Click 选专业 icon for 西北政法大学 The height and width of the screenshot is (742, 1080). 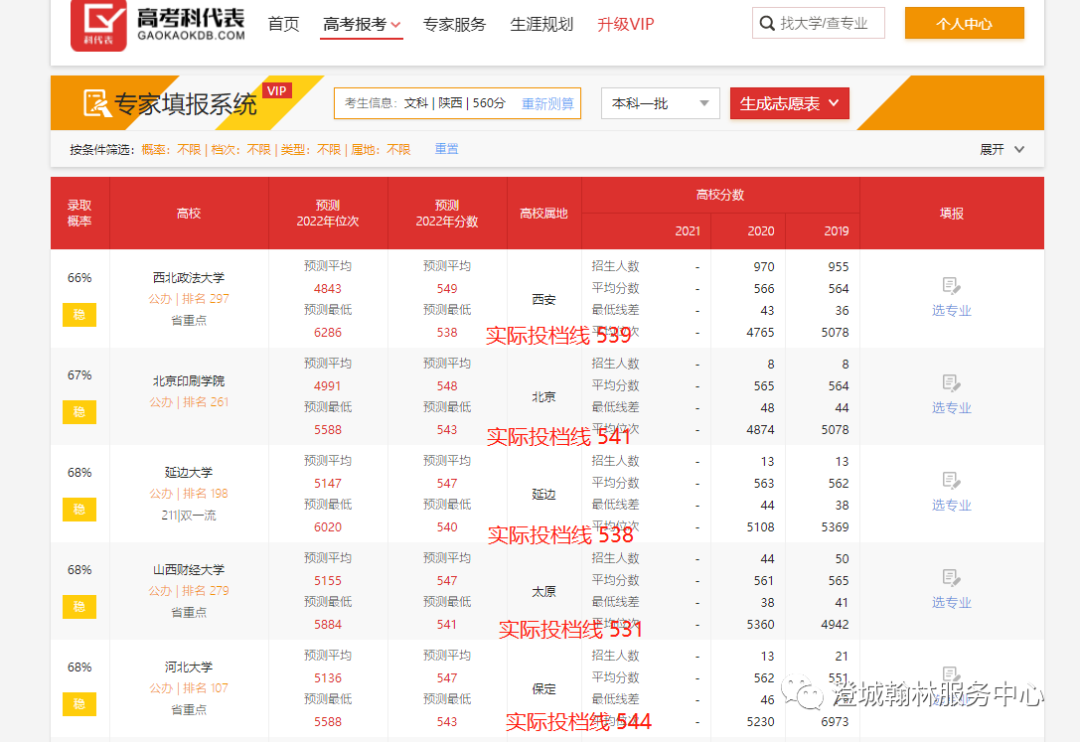pyautogui.click(x=951, y=285)
